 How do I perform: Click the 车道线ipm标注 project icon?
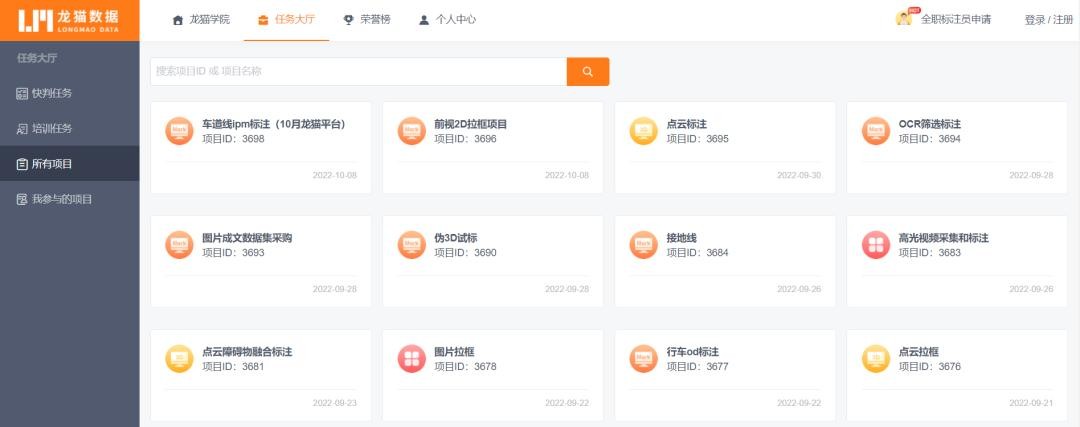click(179, 131)
